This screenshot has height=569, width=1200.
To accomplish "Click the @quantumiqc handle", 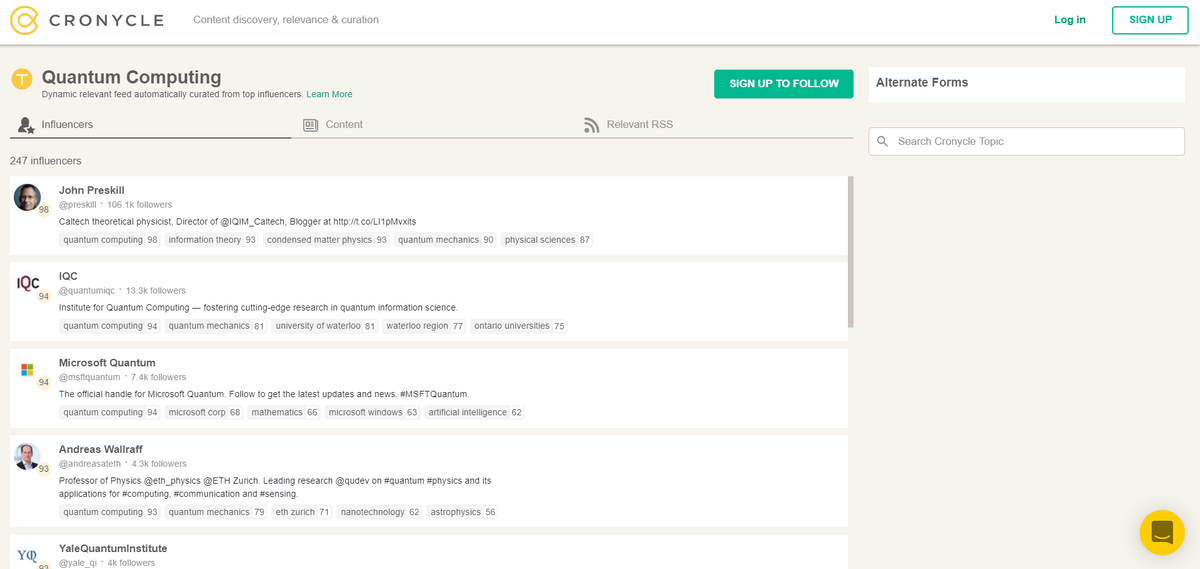I will point(87,291).
